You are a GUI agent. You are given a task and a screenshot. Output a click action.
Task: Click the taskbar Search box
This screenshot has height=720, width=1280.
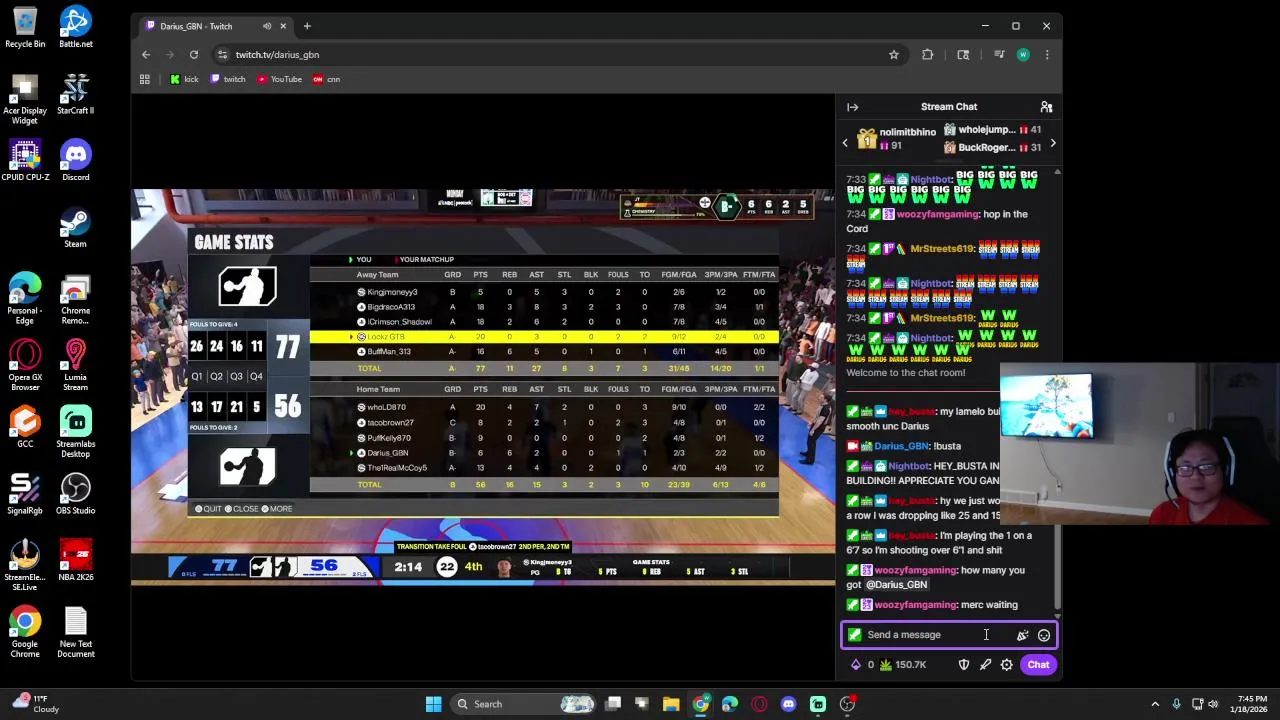point(525,704)
